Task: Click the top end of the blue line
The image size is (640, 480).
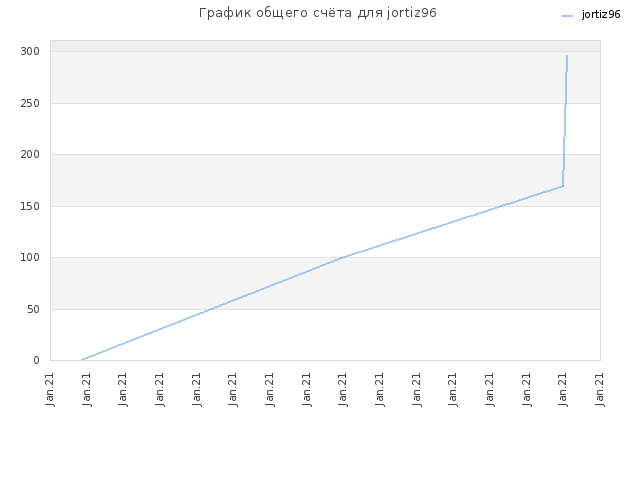Action: pos(567,56)
